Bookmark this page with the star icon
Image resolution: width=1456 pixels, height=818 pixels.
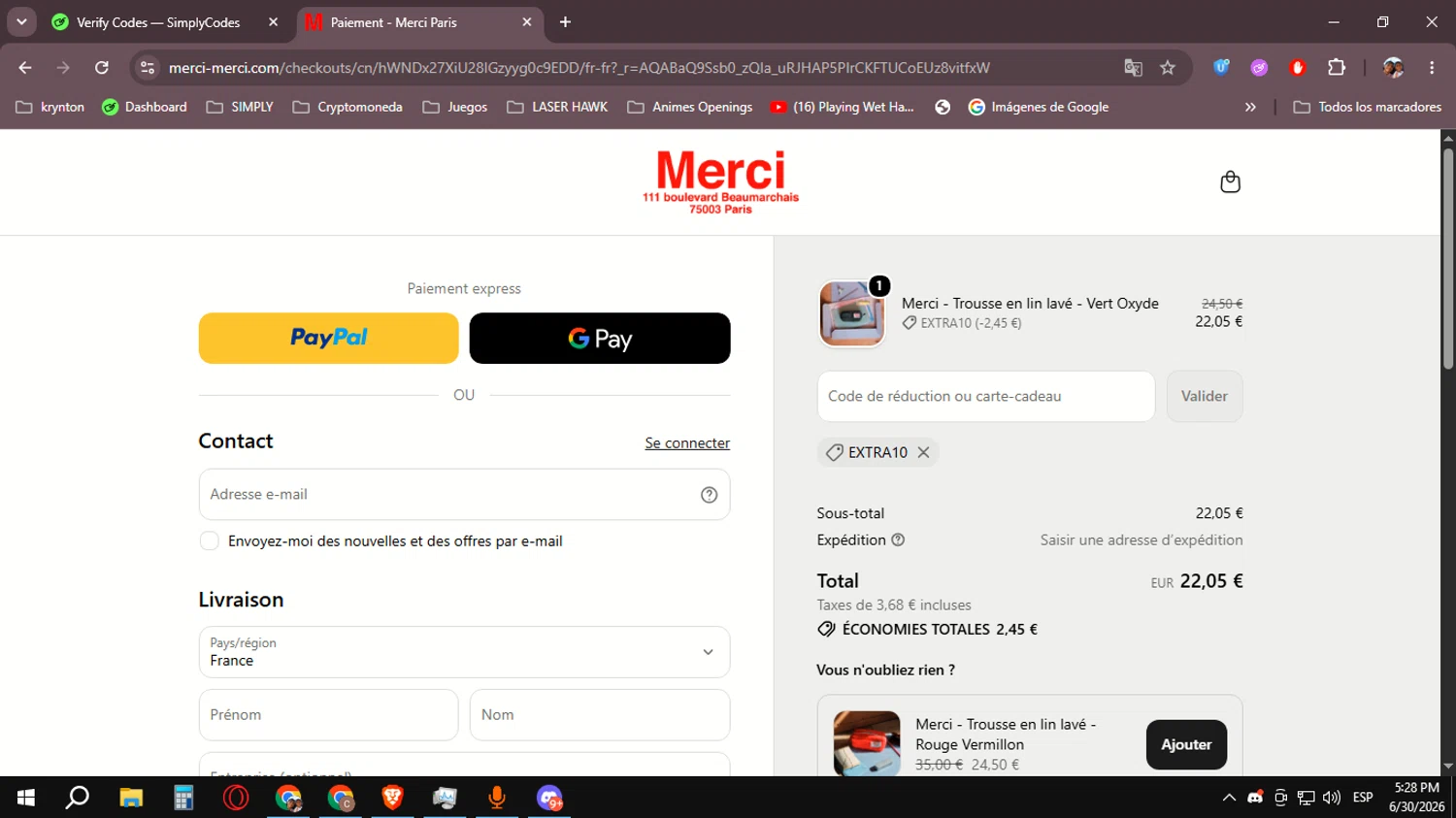1168,68
